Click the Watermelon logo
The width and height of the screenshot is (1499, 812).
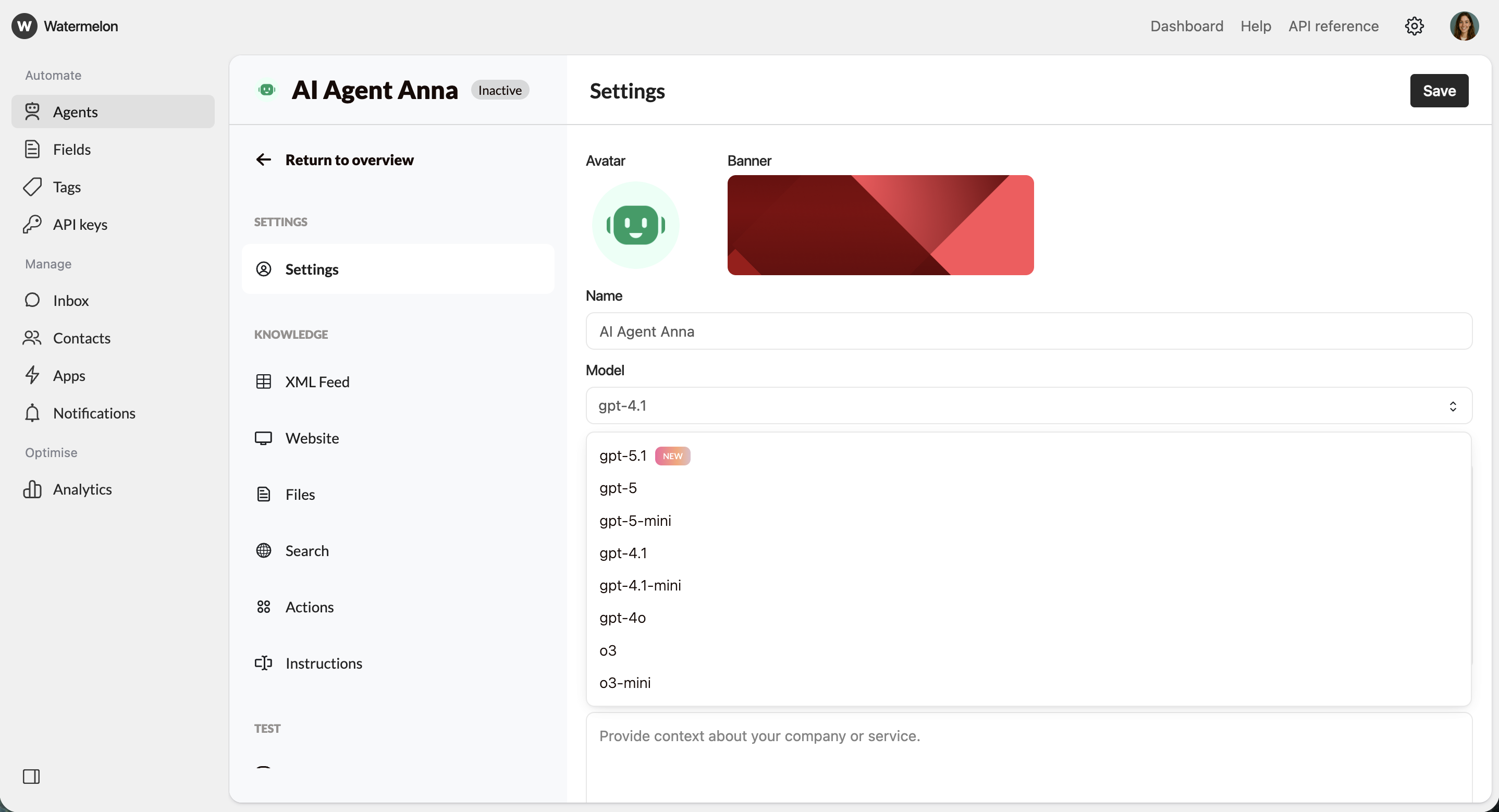click(24, 26)
